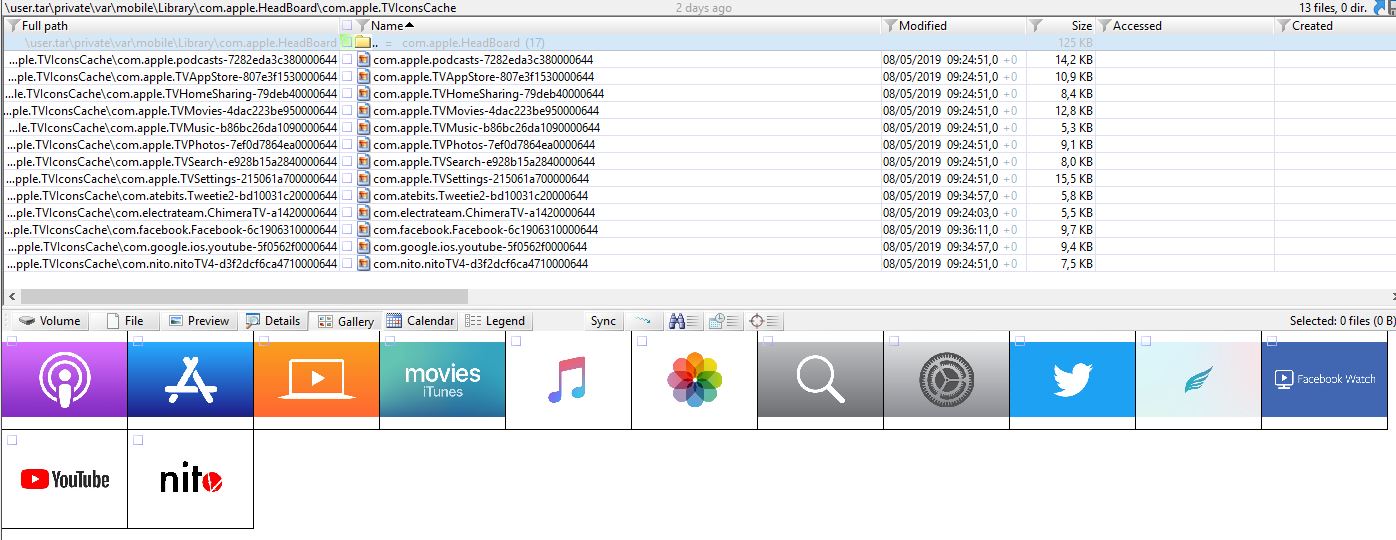Click the file icon of com.apple.TVSettings row

pos(364,179)
